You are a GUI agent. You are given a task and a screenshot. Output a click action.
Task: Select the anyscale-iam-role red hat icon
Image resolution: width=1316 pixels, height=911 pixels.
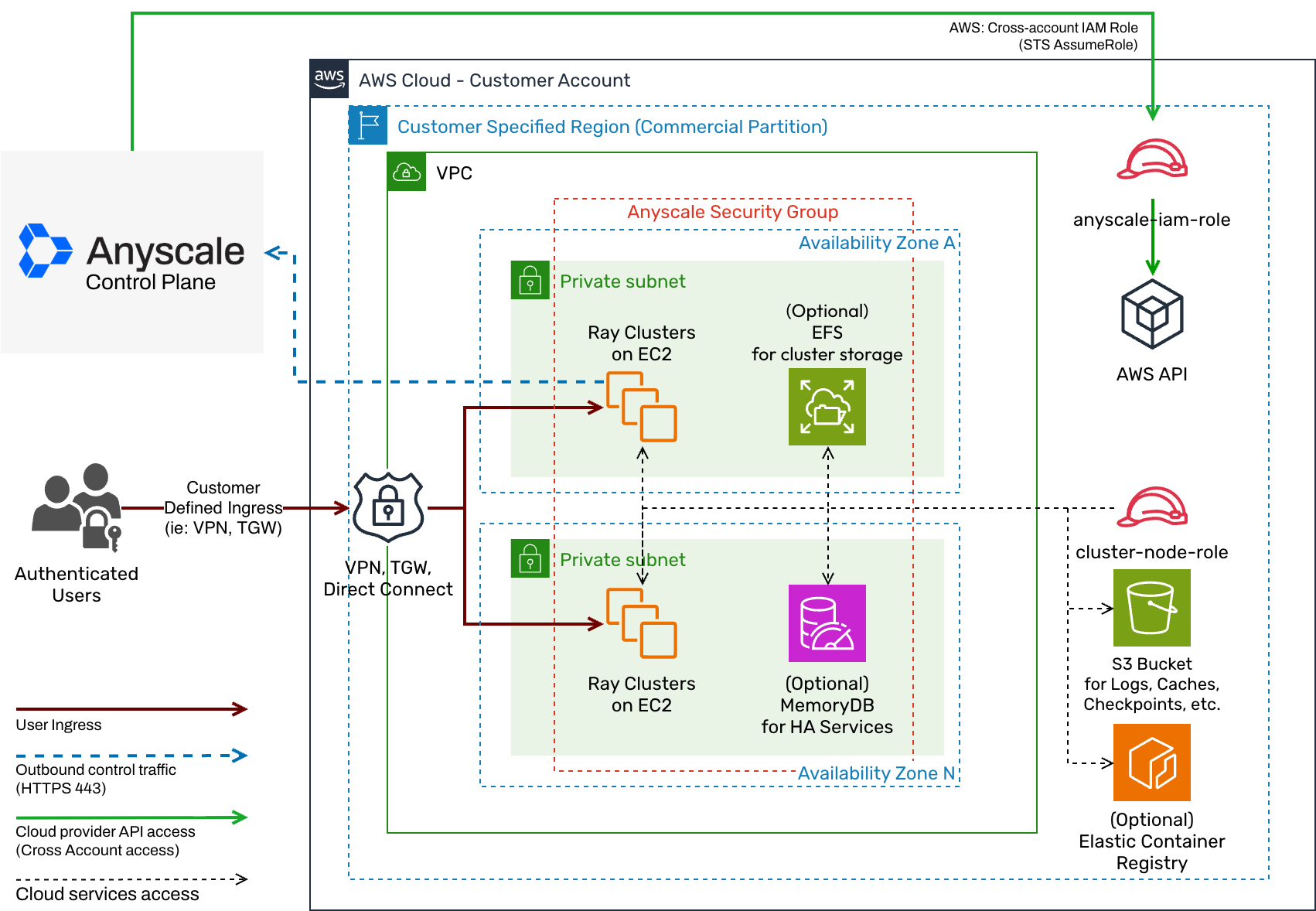[1151, 160]
